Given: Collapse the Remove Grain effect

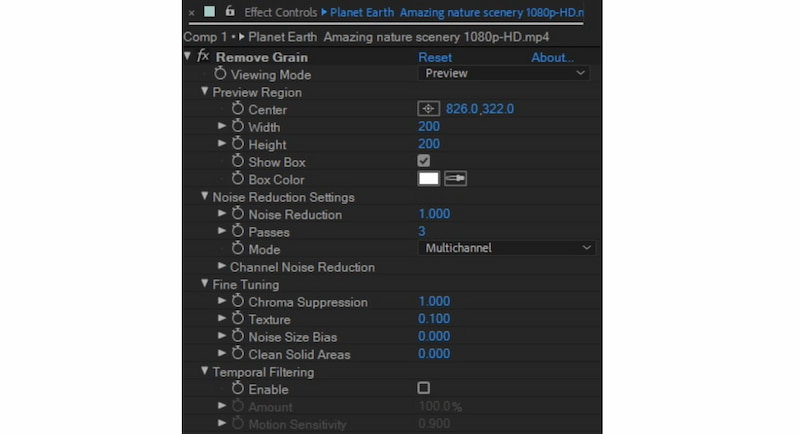Looking at the screenshot, I should point(188,56).
